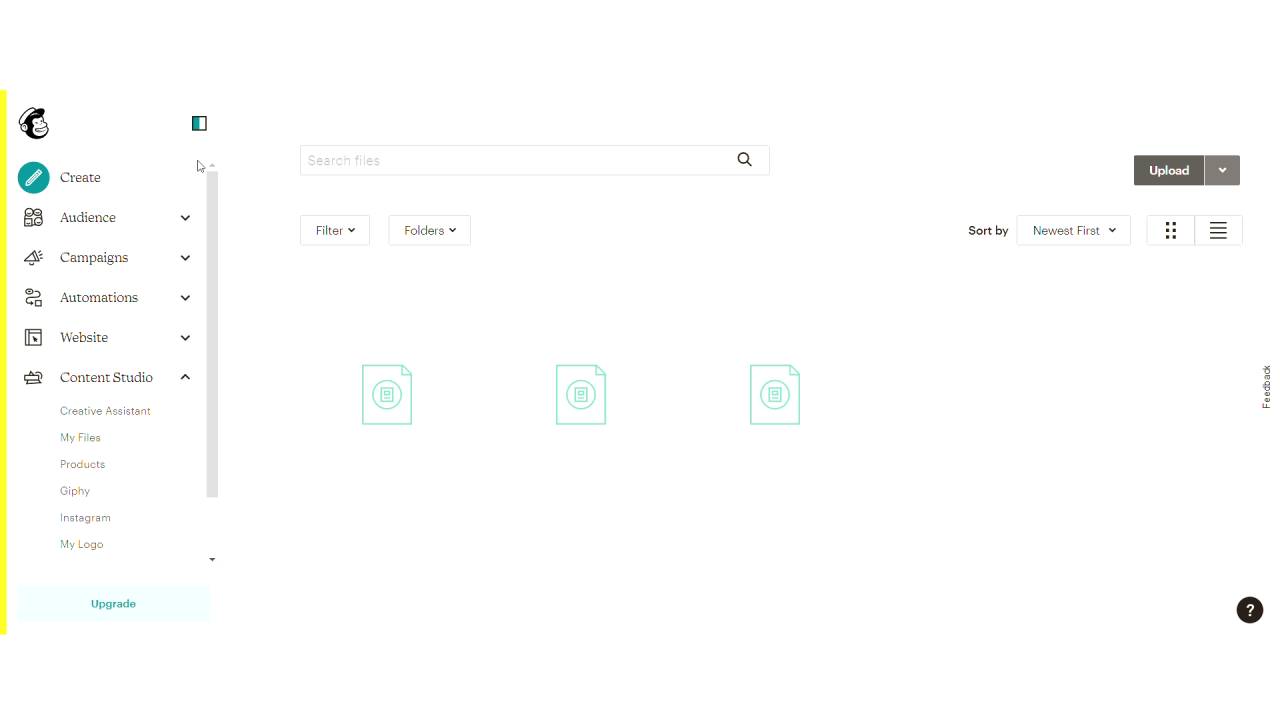This screenshot has height=720, width=1280.
Task: Expand the Upload options arrow
Action: tap(1222, 170)
